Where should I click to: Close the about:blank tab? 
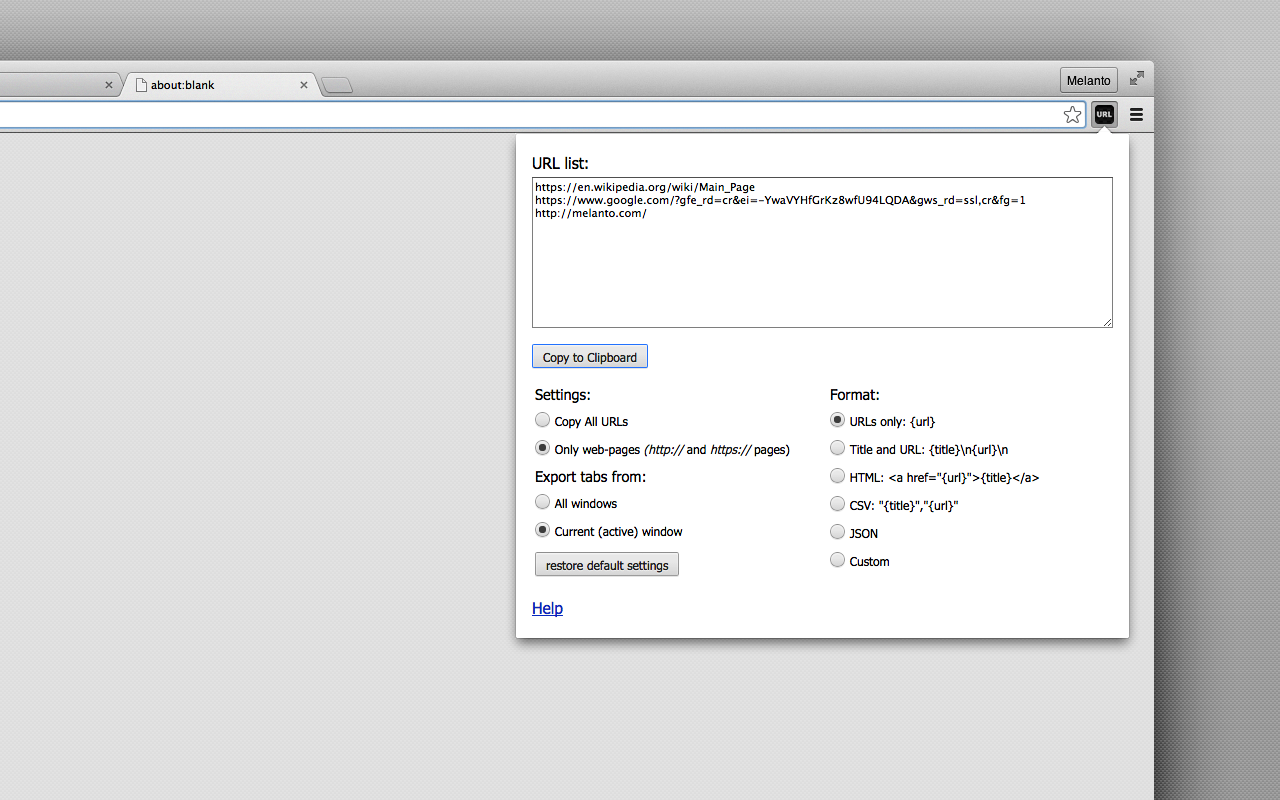coord(304,85)
